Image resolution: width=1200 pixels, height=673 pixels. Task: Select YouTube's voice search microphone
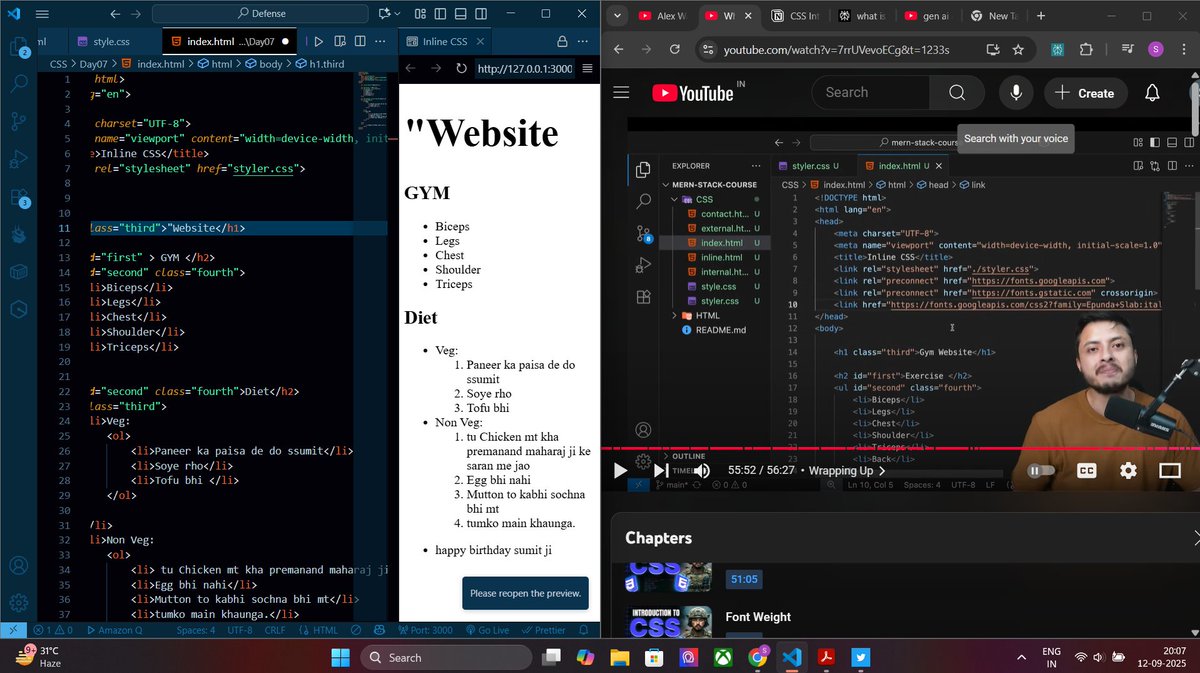1016,92
